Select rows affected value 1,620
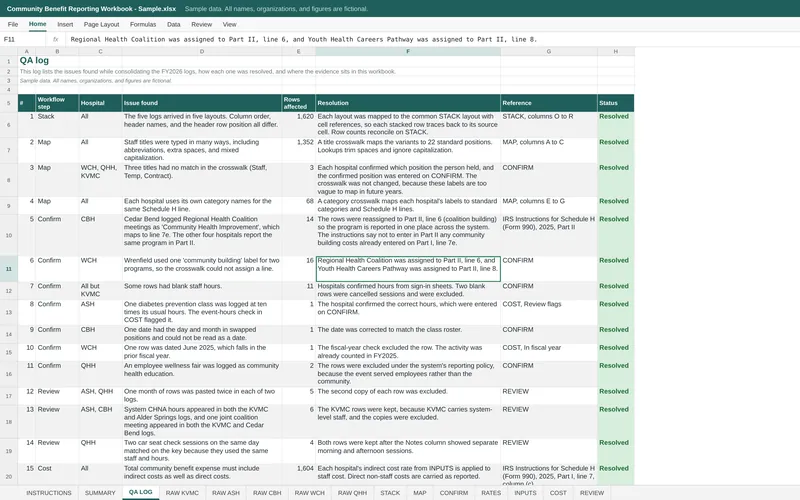The height and width of the screenshot is (500, 800). tap(298, 124)
